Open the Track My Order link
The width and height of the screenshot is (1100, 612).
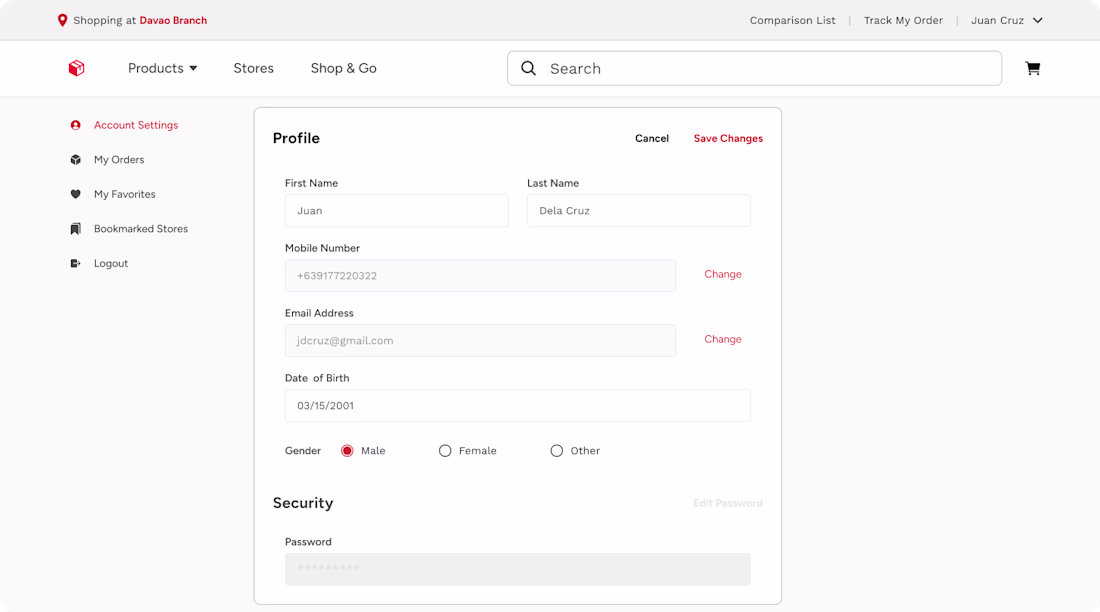click(x=904, y=20)
